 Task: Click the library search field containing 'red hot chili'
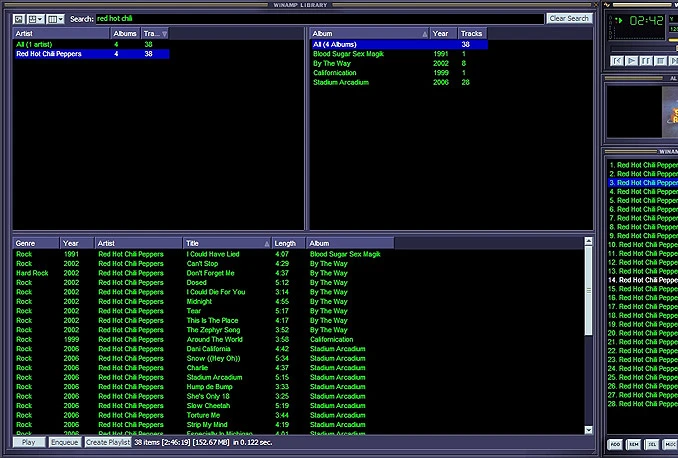point(320,19)
